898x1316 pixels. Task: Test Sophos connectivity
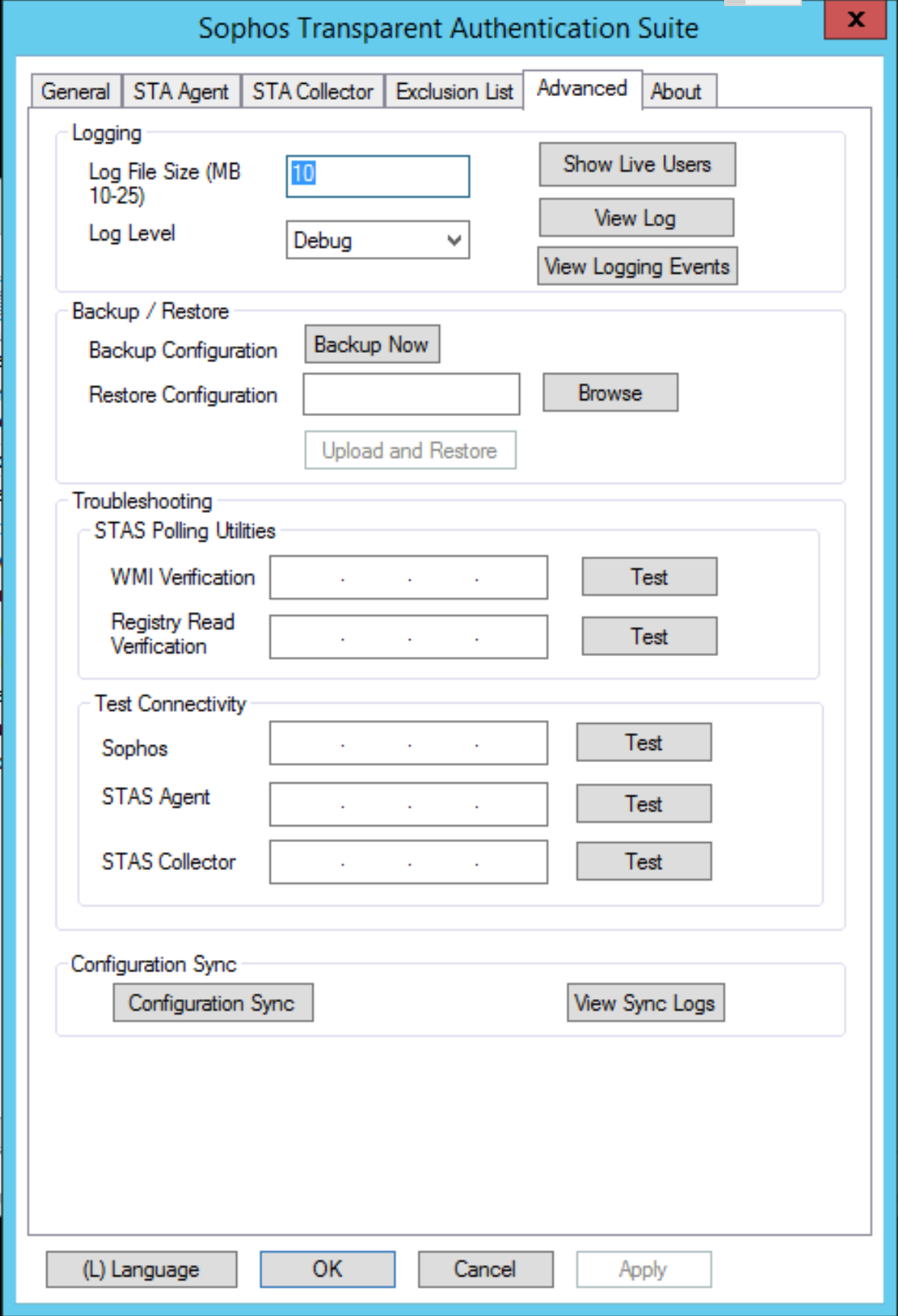click(x=644, y=742)
